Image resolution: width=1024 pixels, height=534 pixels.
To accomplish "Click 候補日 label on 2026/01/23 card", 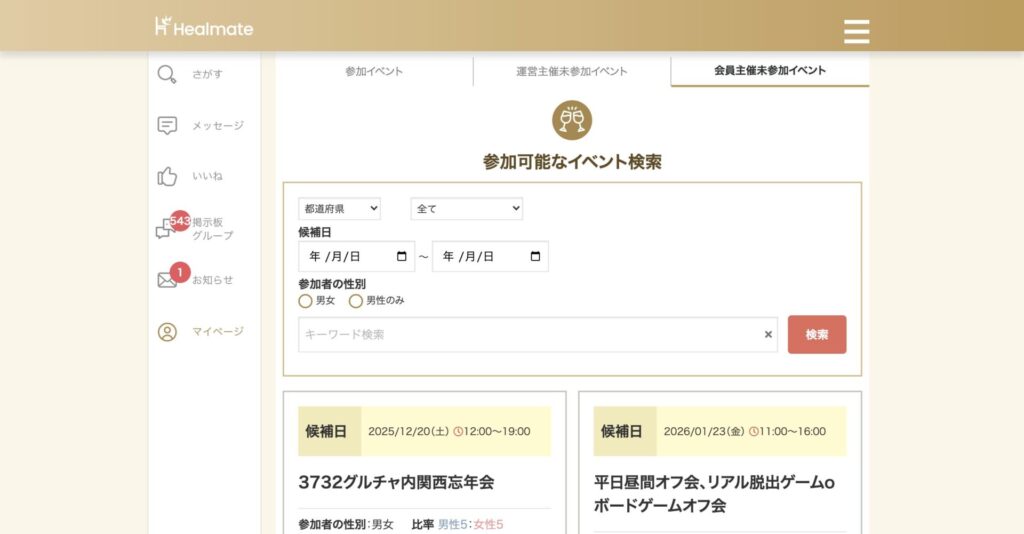I will coord(621,432).
